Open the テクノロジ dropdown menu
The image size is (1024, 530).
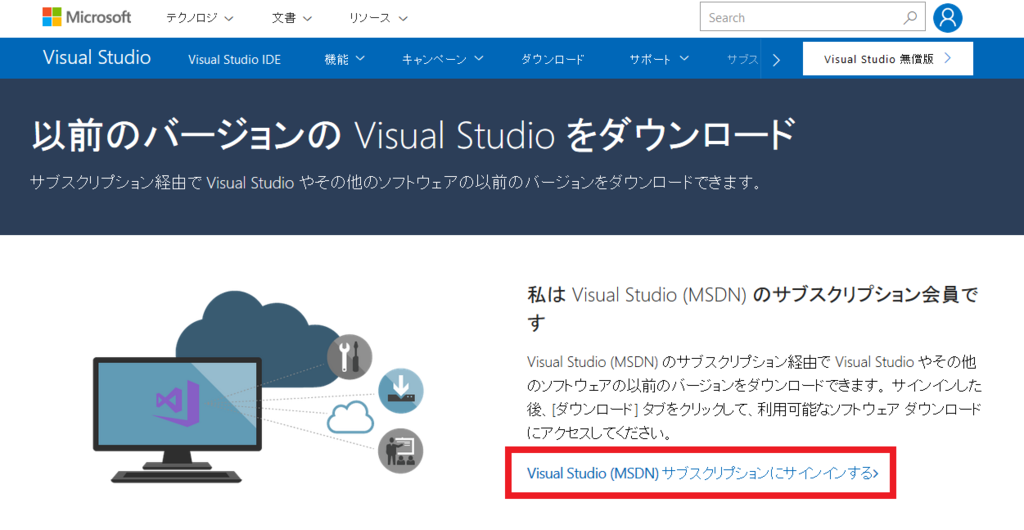(x=199, y=18)
